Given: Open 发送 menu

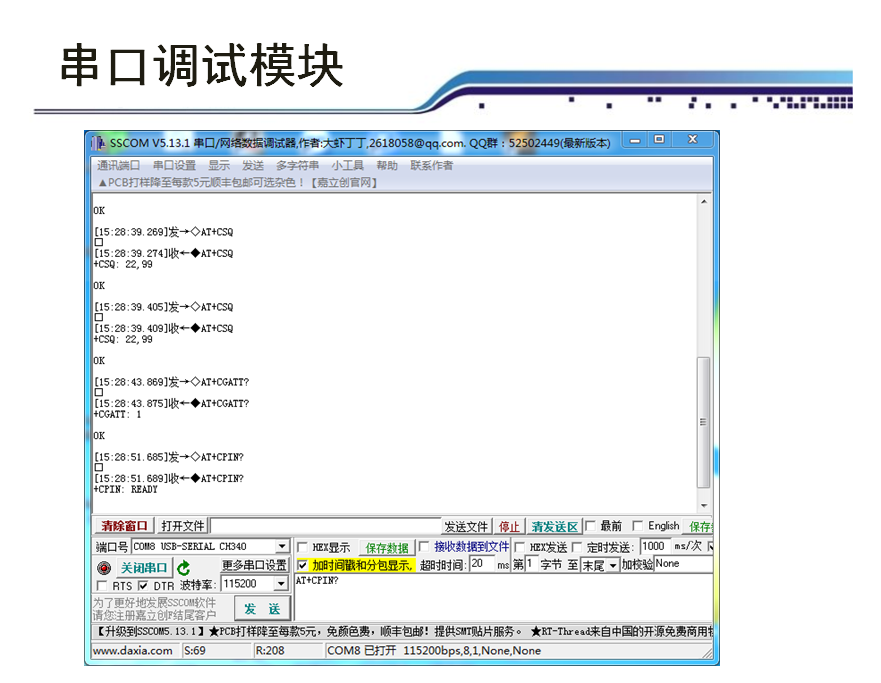Looking at the screenshot, I should point(253,165).
